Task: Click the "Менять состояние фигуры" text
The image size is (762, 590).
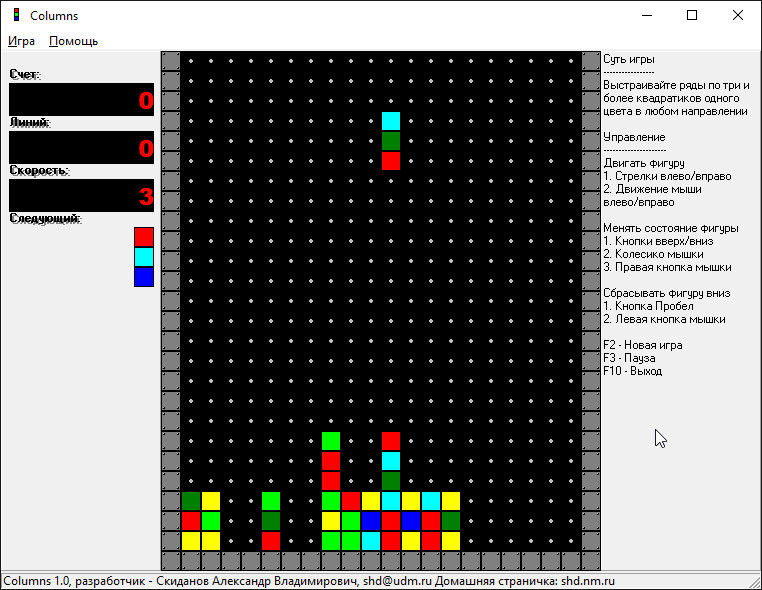Action: click(671, 228)
